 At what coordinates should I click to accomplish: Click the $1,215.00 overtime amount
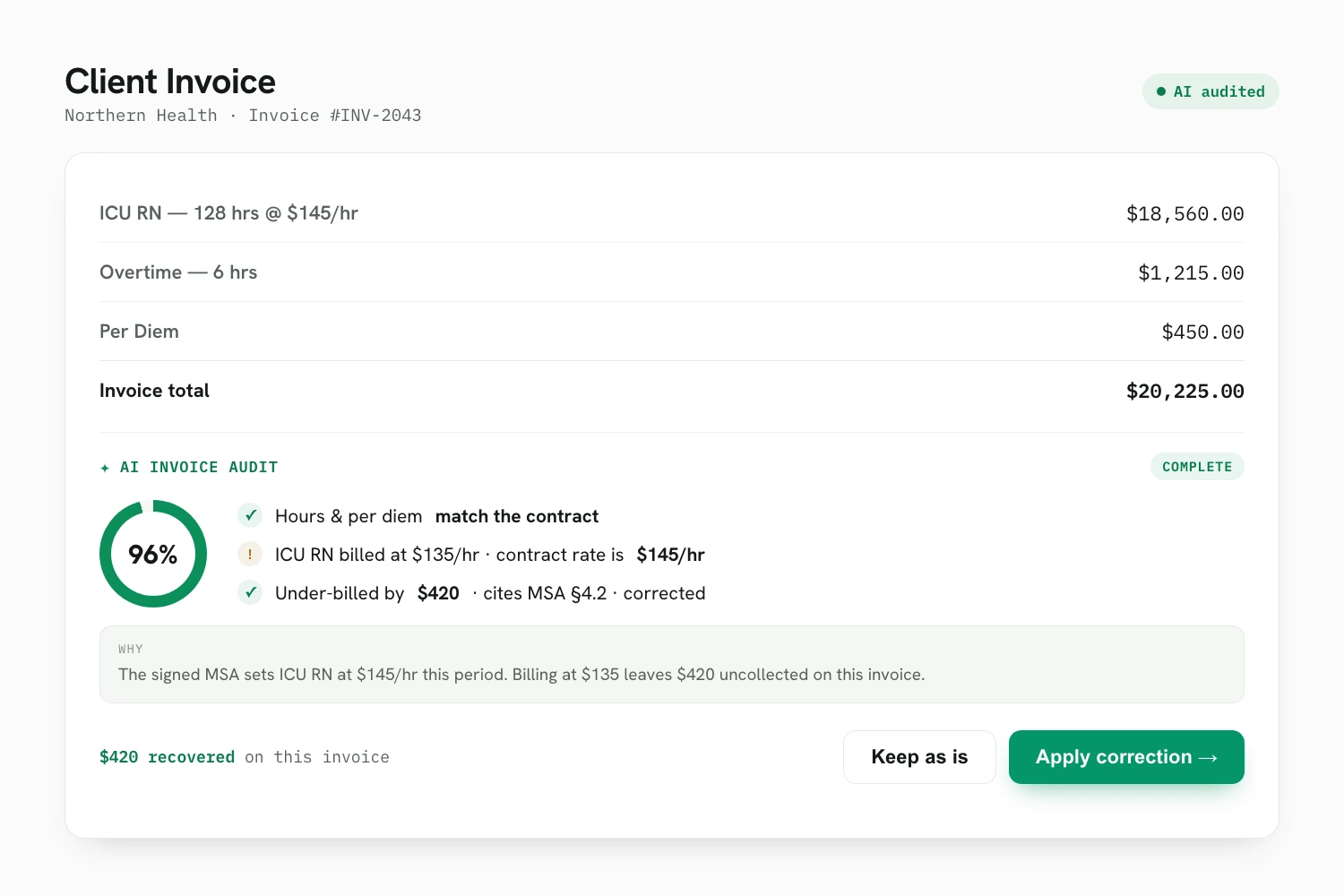(x=1191, y=273)
